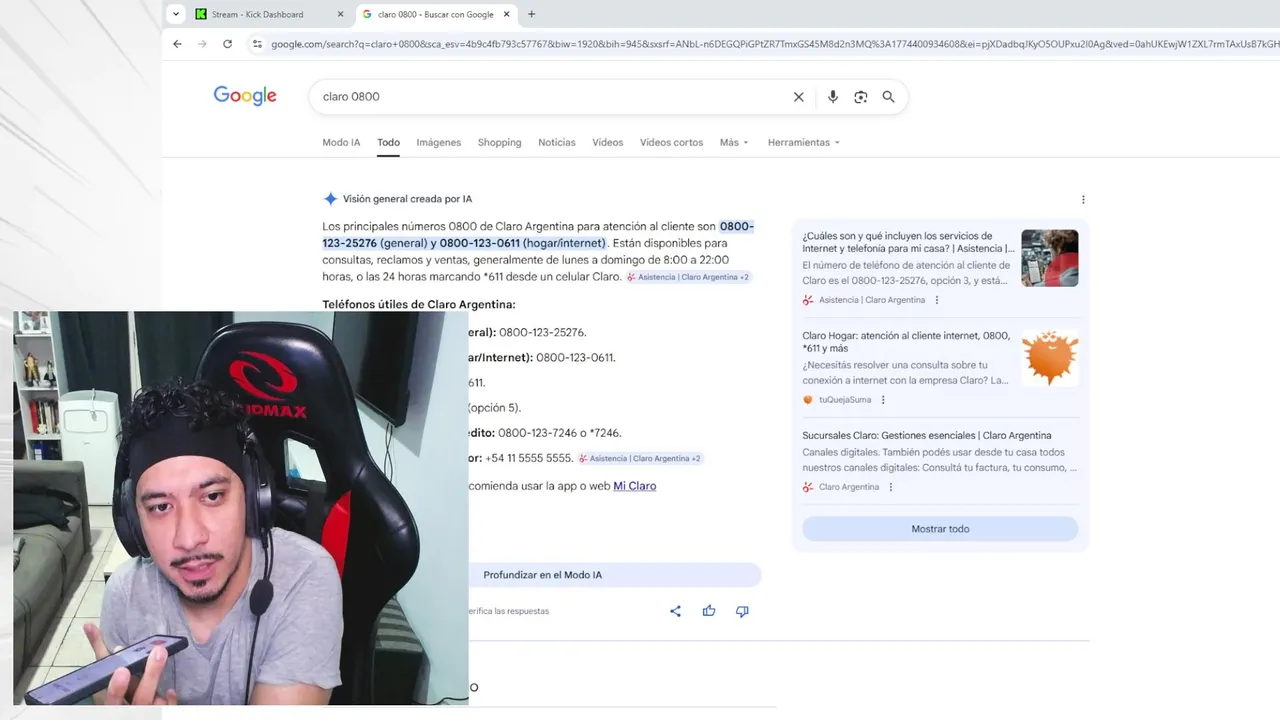The height and width of the screenshot is (720, 1280).
Task: Start voice search with microphone icon
Action: click(x=833, y=97)
